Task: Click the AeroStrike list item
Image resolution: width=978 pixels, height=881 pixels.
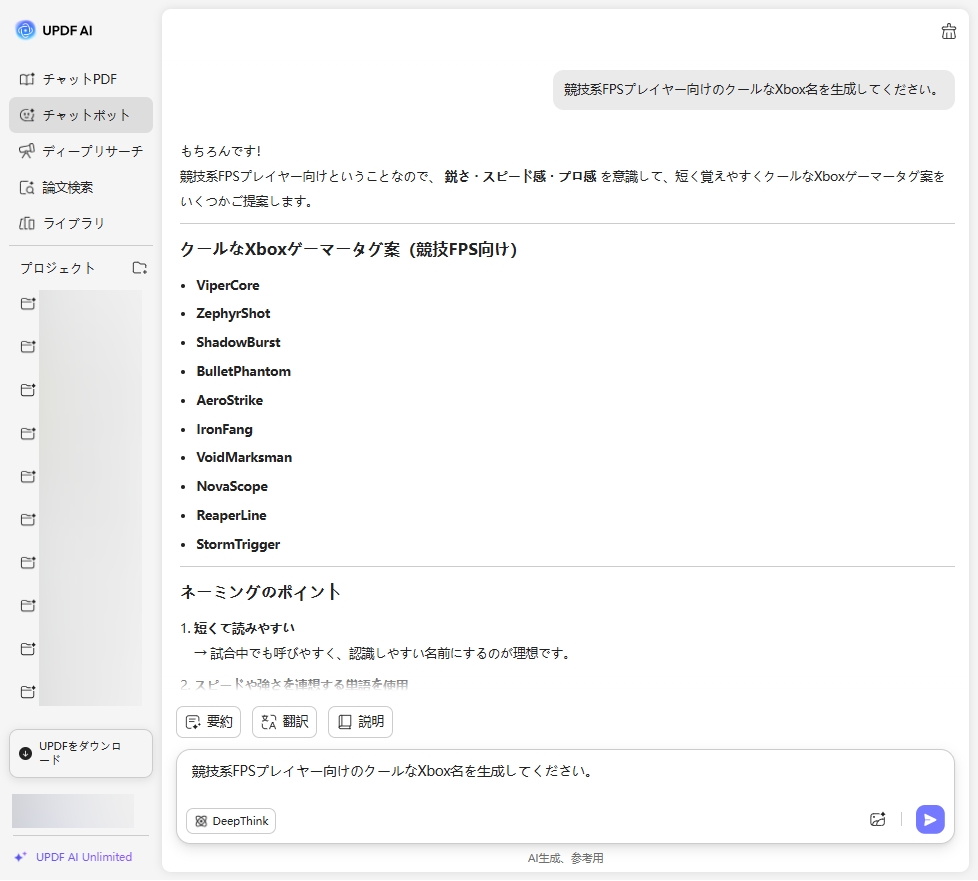Action: click(230, 401)
